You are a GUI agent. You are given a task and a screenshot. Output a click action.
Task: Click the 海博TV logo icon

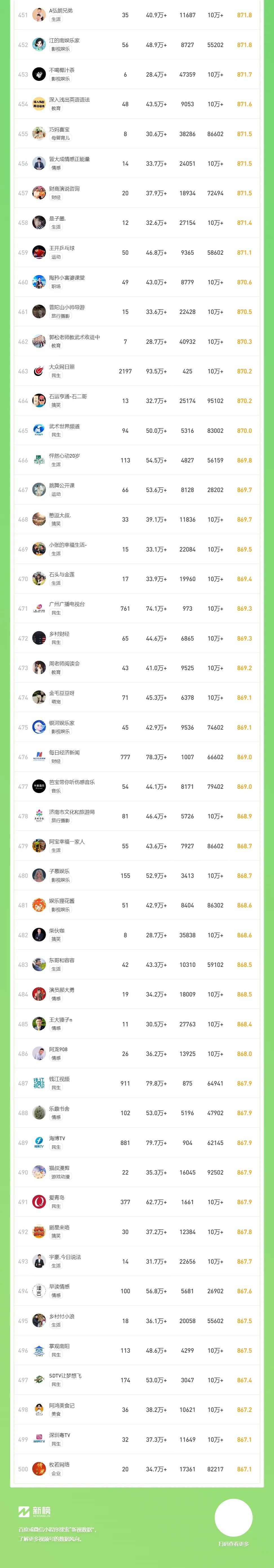(39, 1142)
